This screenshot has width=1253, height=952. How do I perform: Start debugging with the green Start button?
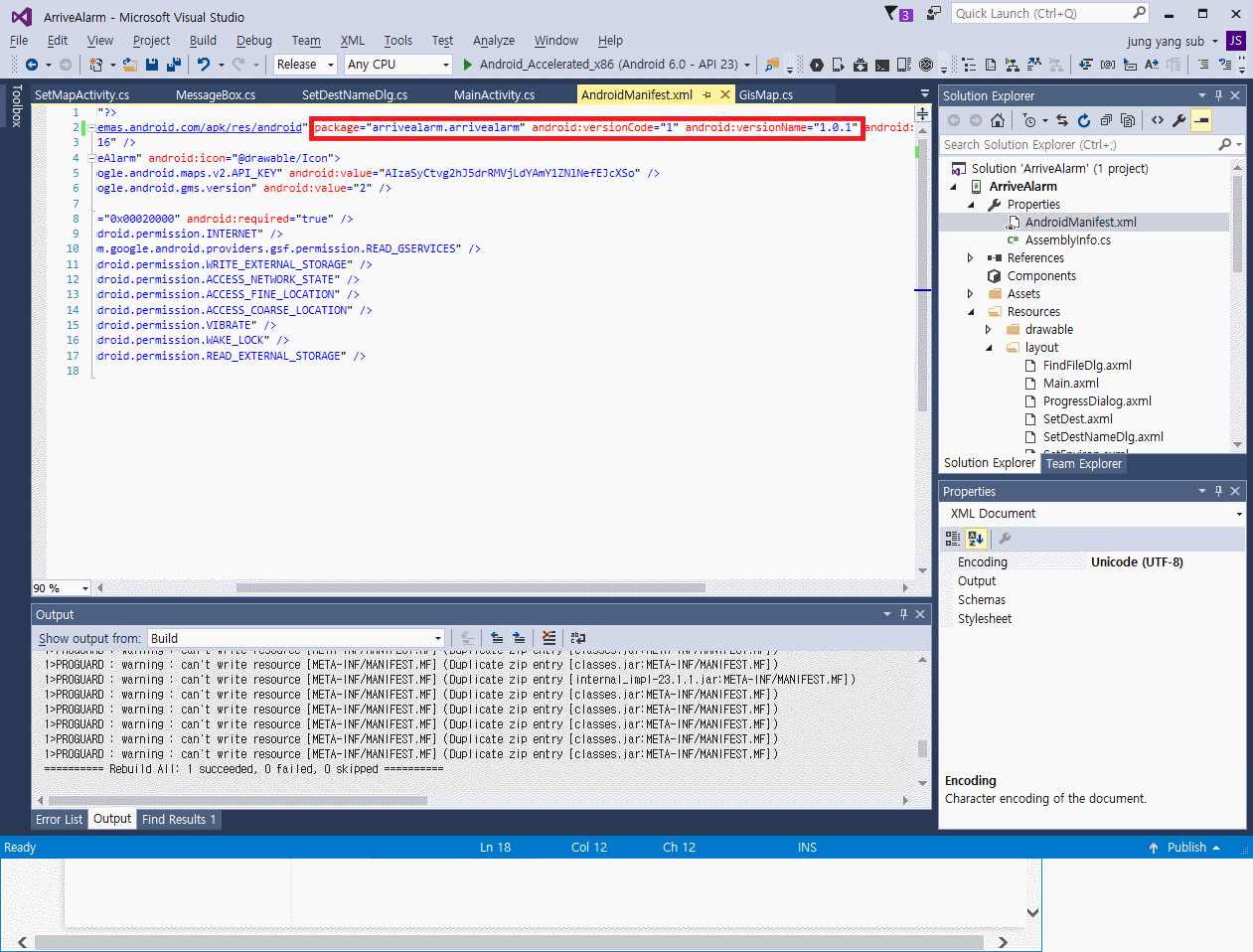(467, 64)
